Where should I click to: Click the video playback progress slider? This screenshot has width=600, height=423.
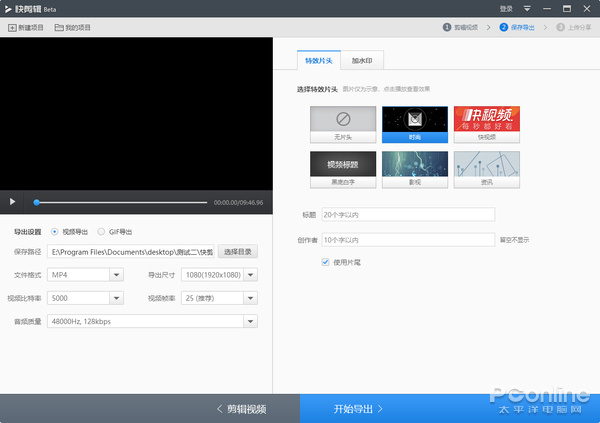[x=120, y=202]
